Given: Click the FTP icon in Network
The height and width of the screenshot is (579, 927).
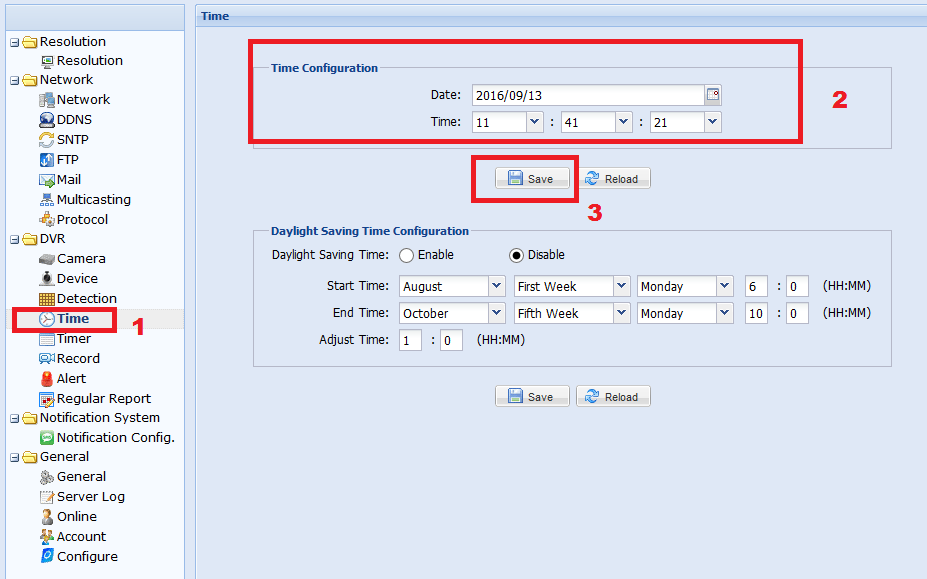Looking at the screenshot, I should [47, 160].
